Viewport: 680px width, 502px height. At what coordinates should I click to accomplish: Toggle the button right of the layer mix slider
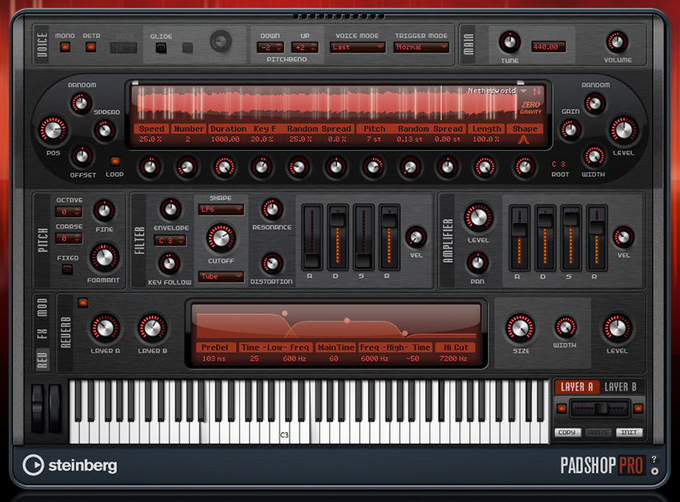coord(638,408)
